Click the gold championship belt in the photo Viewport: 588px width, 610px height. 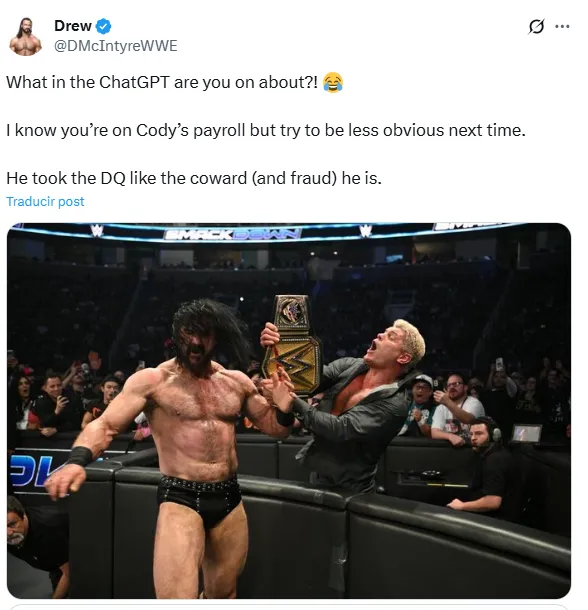point(293,343)
